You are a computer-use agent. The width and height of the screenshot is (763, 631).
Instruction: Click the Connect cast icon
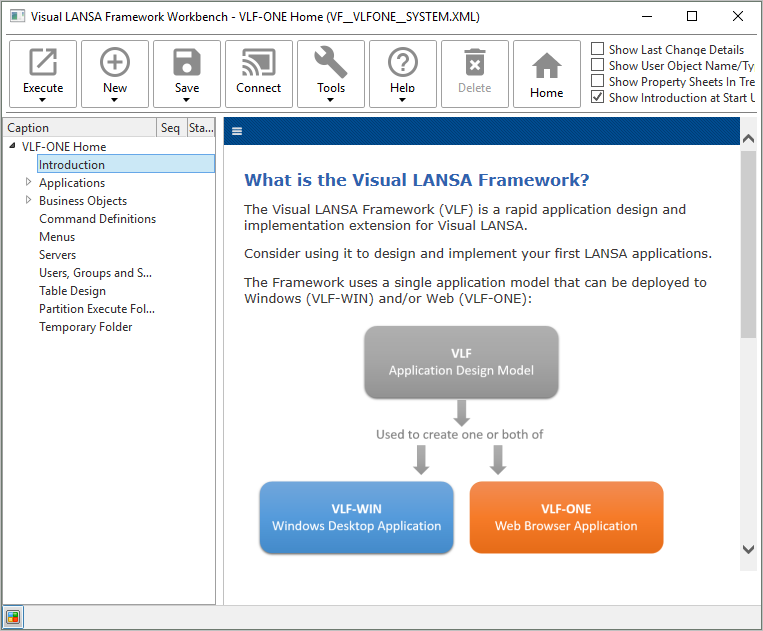click(259, 62)
